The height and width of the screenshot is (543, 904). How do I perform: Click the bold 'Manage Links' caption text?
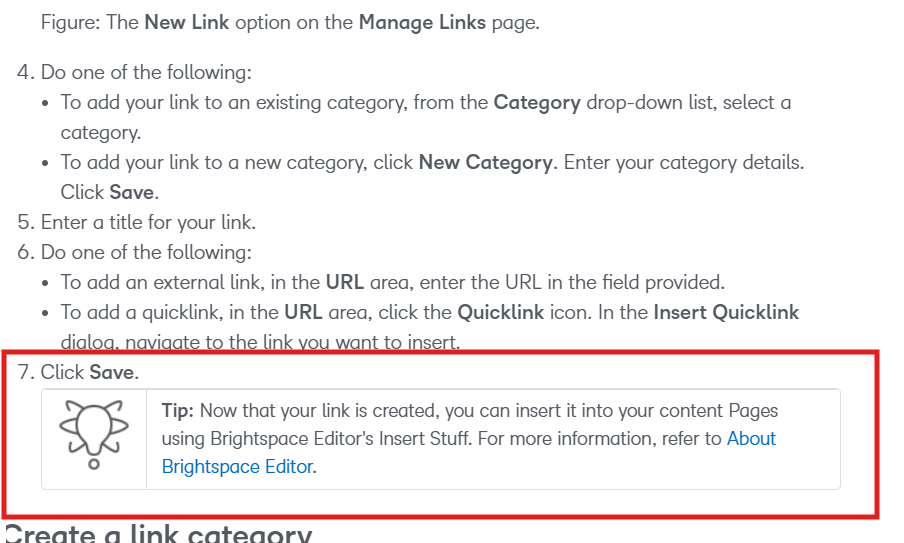coord(422,22)
